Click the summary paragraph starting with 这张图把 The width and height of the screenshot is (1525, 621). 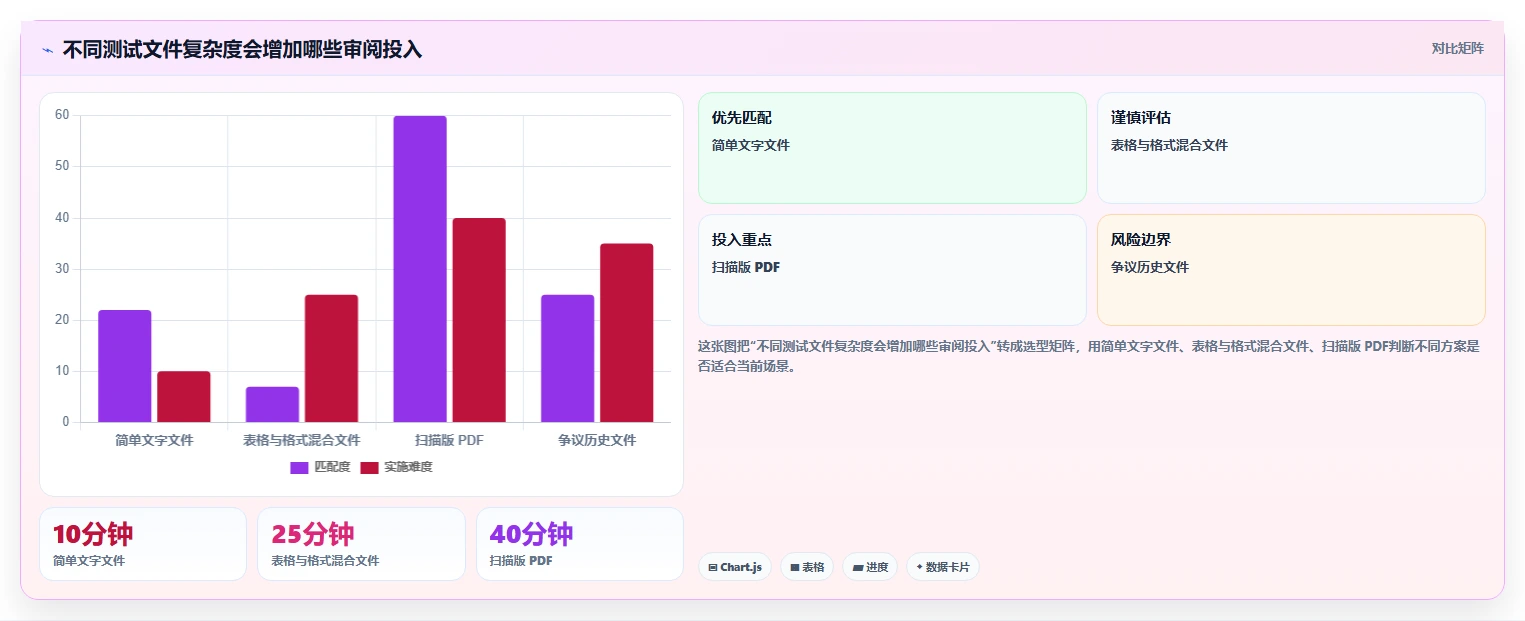pos(1088,356)
